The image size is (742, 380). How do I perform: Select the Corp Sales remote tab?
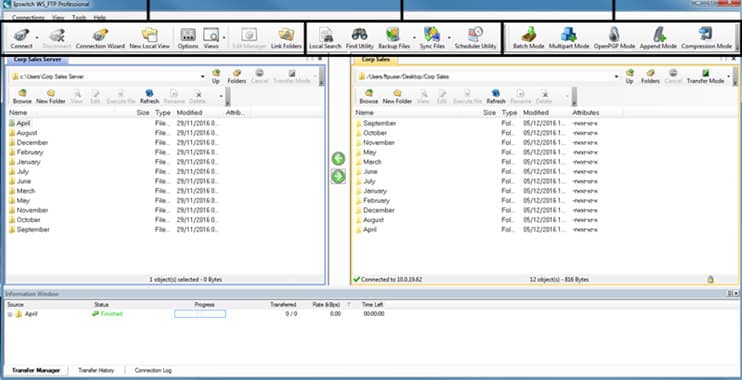pyautogui.click(x=376, y=60)
